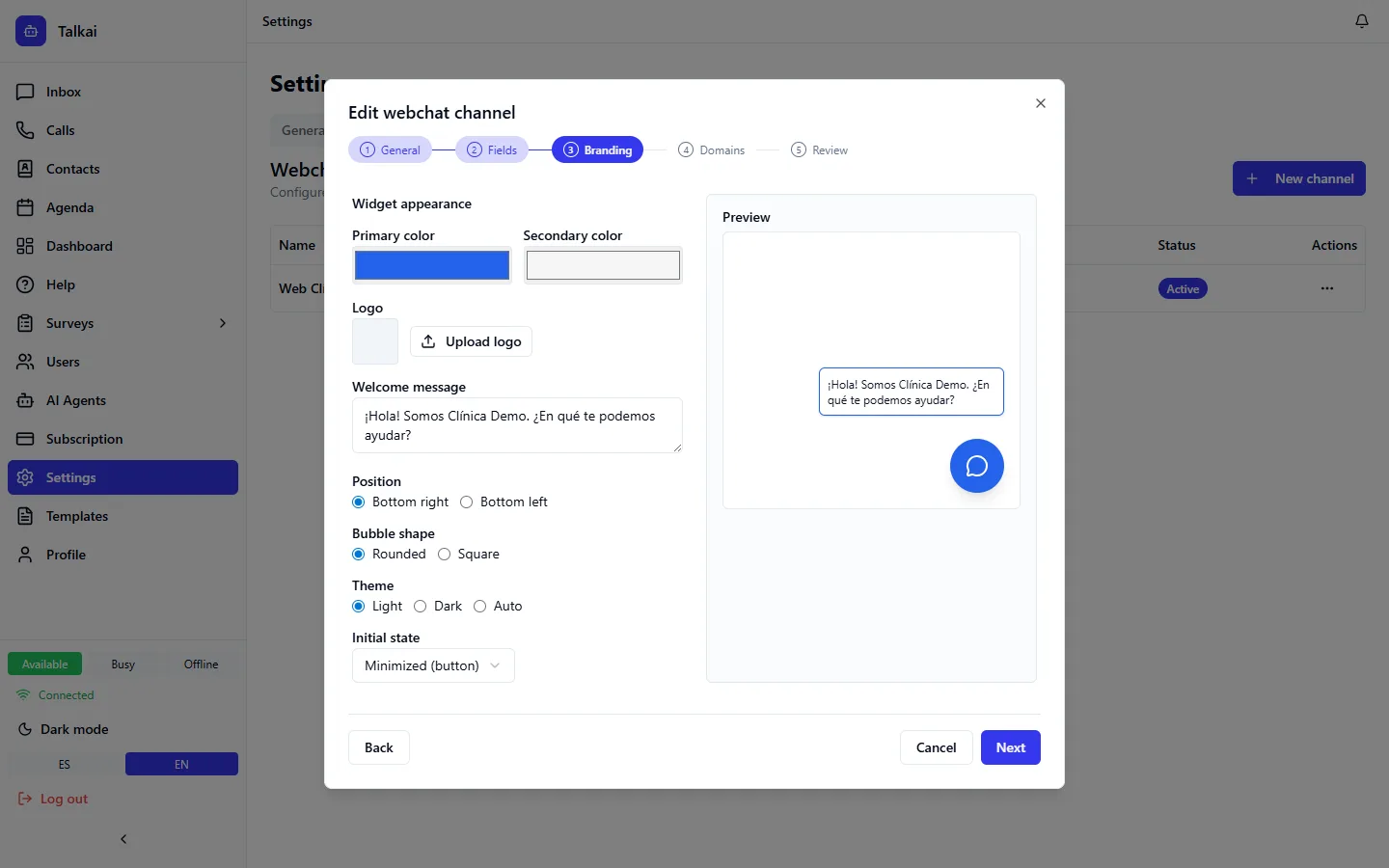Viewport: 1389px width, 868px height.
Task: Collapse the sidebar with the arrow
Action: click(123, 839)
